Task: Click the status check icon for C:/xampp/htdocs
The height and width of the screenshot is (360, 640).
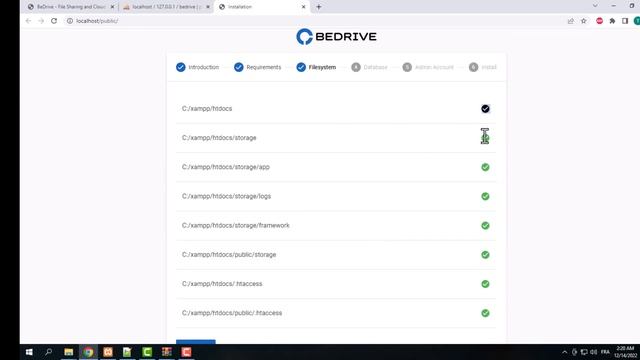Action: 485,109
